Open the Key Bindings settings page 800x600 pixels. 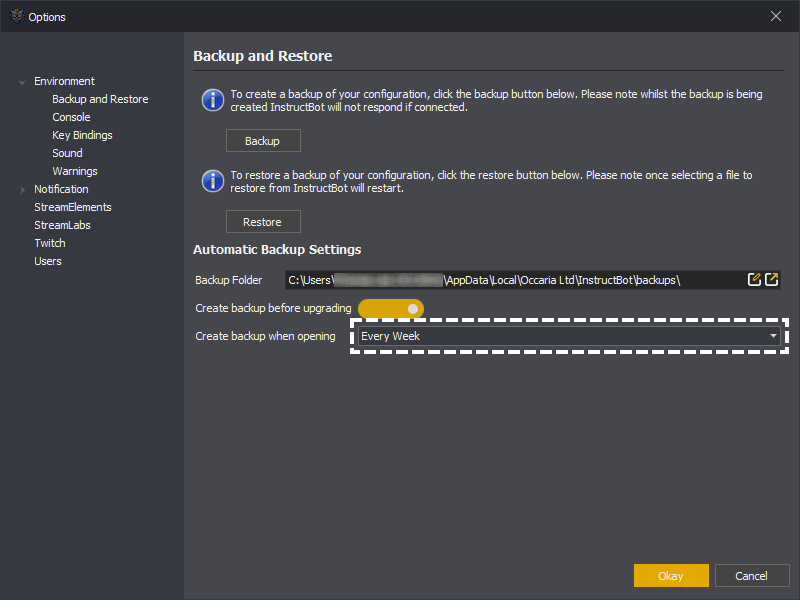click(82, 135)
